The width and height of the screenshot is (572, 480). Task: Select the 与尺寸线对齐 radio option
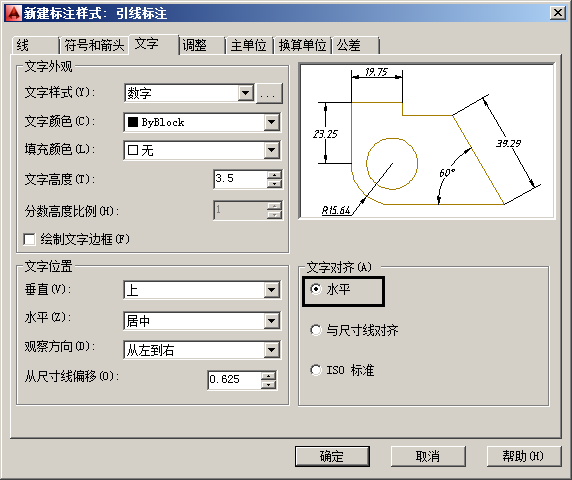316,330
